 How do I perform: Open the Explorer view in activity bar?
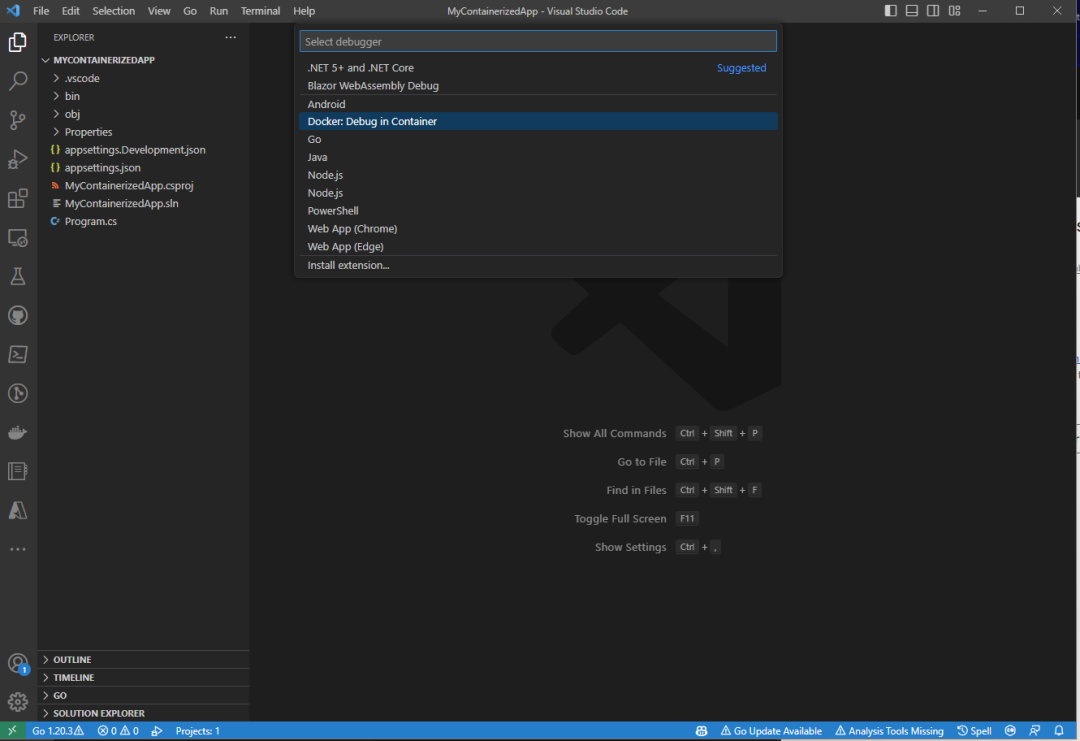pyautogui.click(x=18, y=42)
